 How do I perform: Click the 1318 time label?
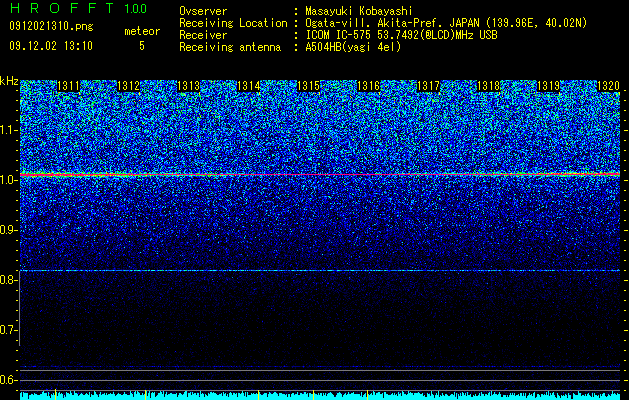click(488, 86)
